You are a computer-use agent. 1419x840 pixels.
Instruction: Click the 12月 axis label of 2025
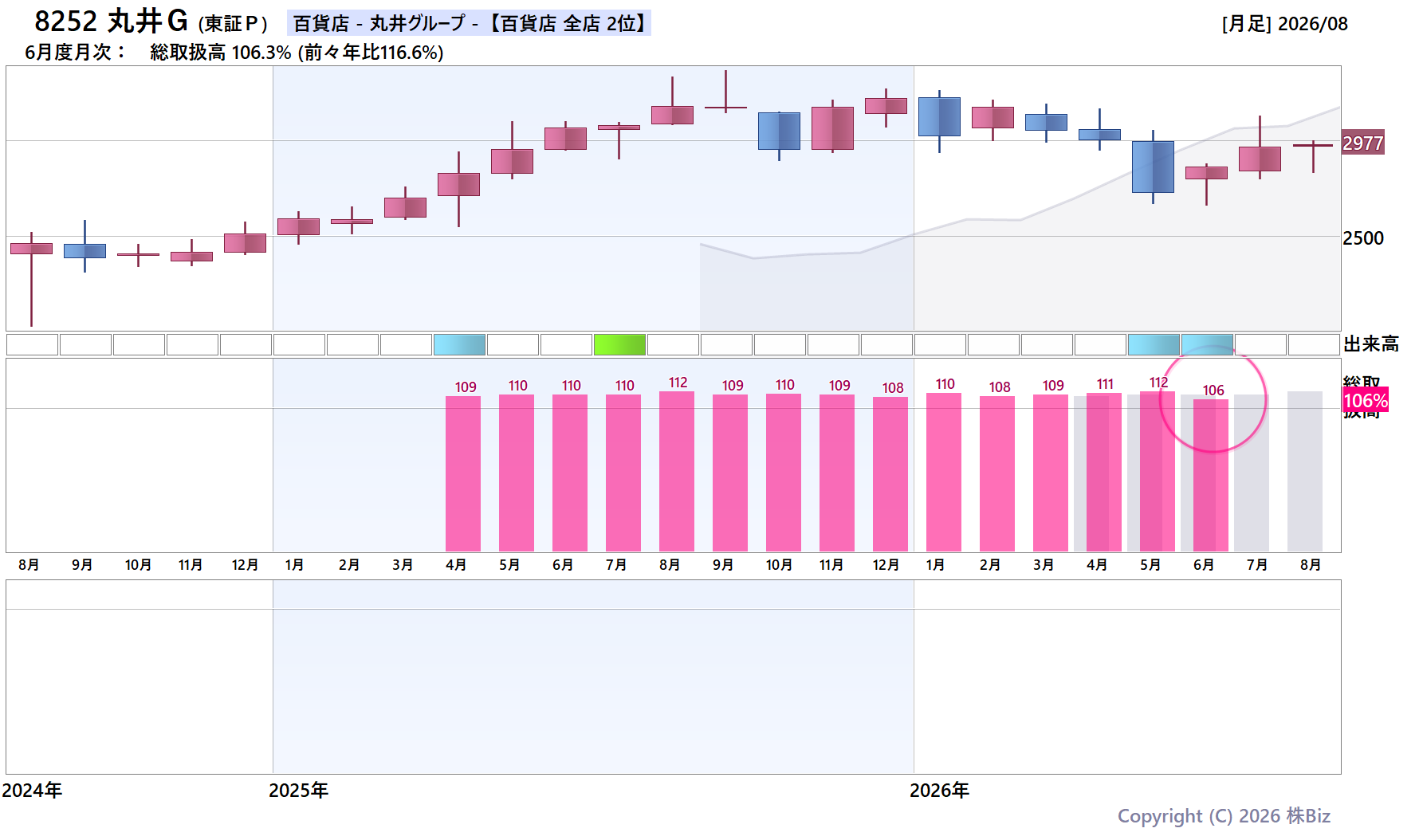click(886, 565)
